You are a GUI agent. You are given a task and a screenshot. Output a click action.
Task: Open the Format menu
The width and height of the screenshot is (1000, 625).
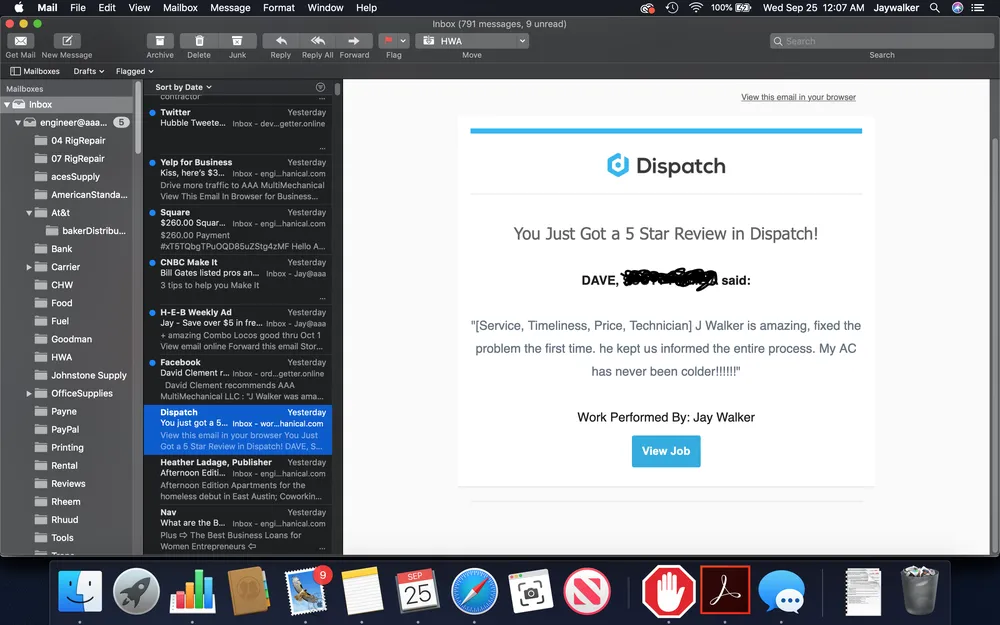pos(278,7)
